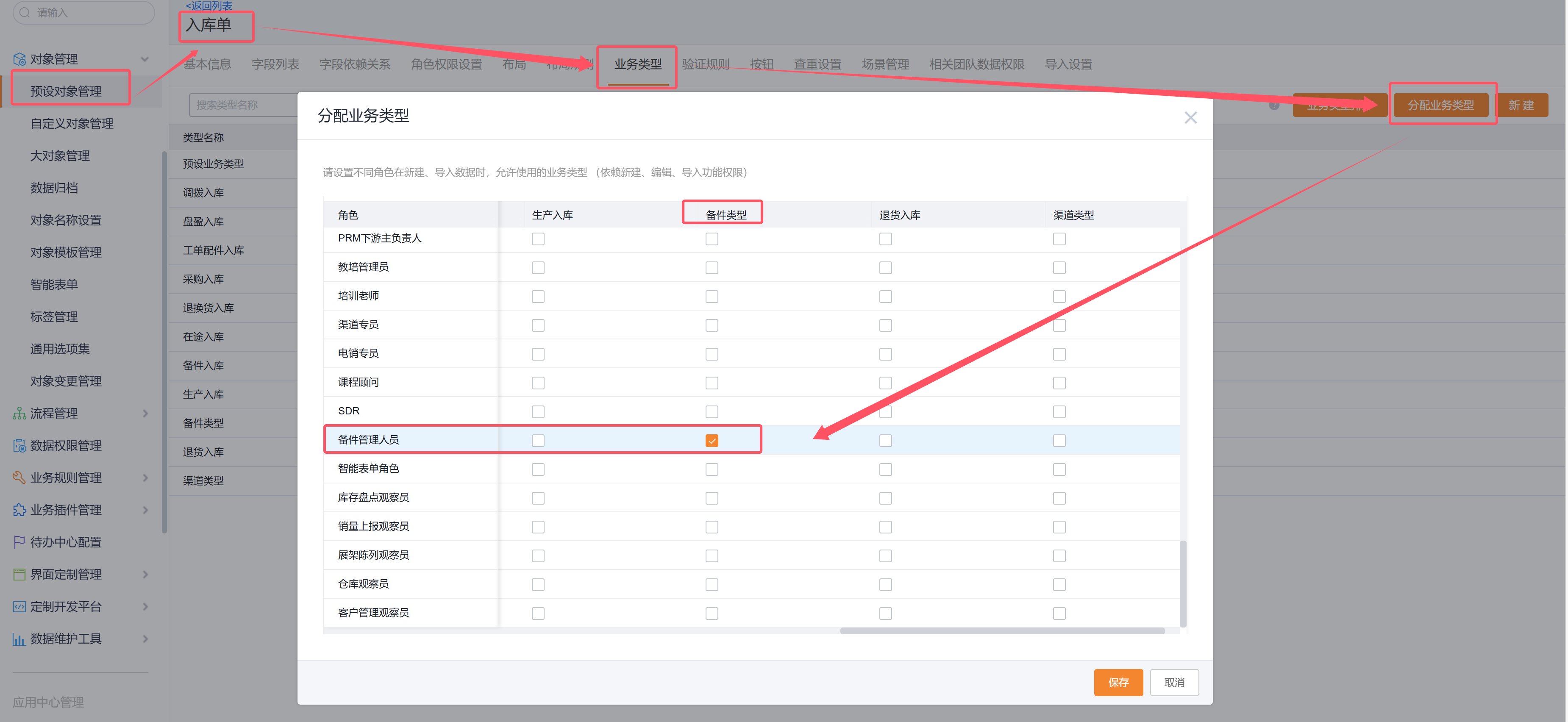This screenshot has width=1568, height=722.
Task: Click the 对象管理 cube icon
Action: [x=19, y=59]
